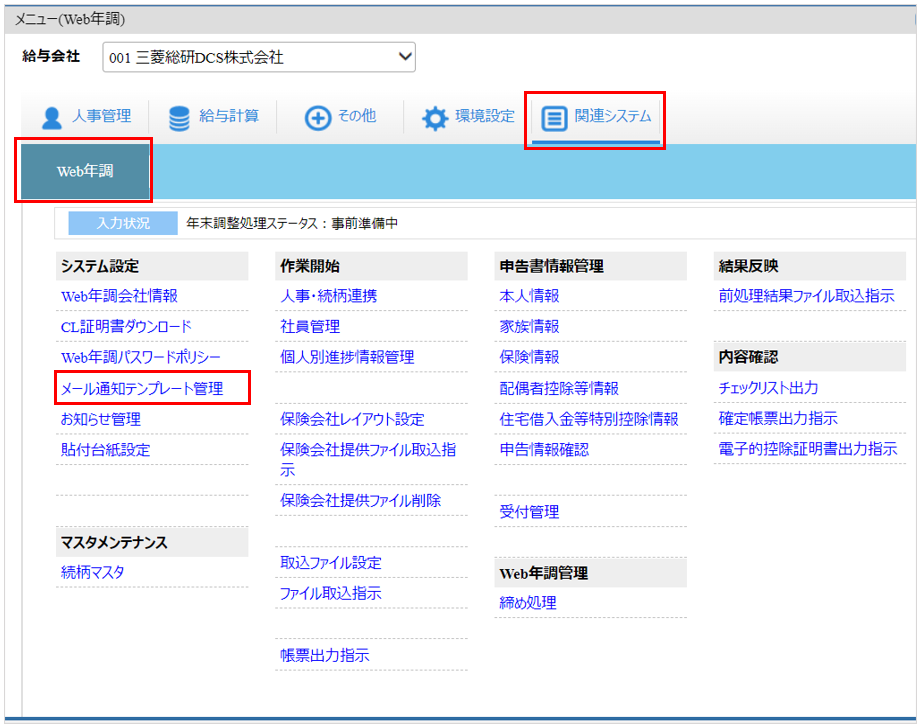Open 確定帳票出力指示 link
This screenshot has width=918, height=726.
778,418
